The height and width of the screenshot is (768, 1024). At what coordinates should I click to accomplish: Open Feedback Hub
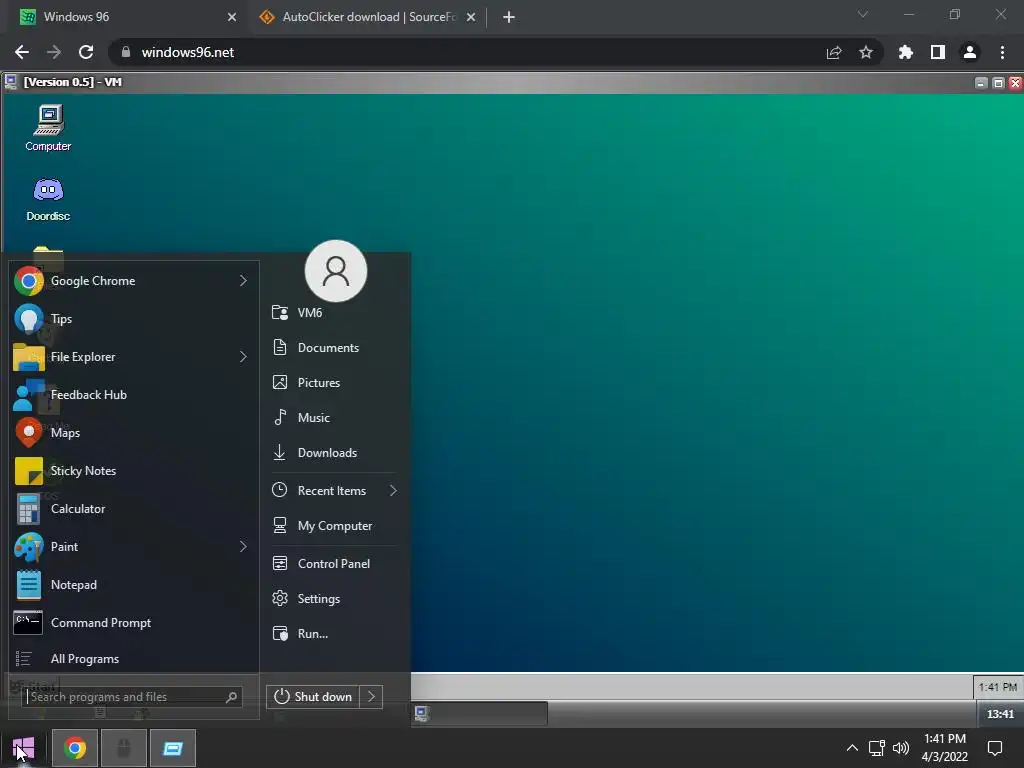click(134, 394)
